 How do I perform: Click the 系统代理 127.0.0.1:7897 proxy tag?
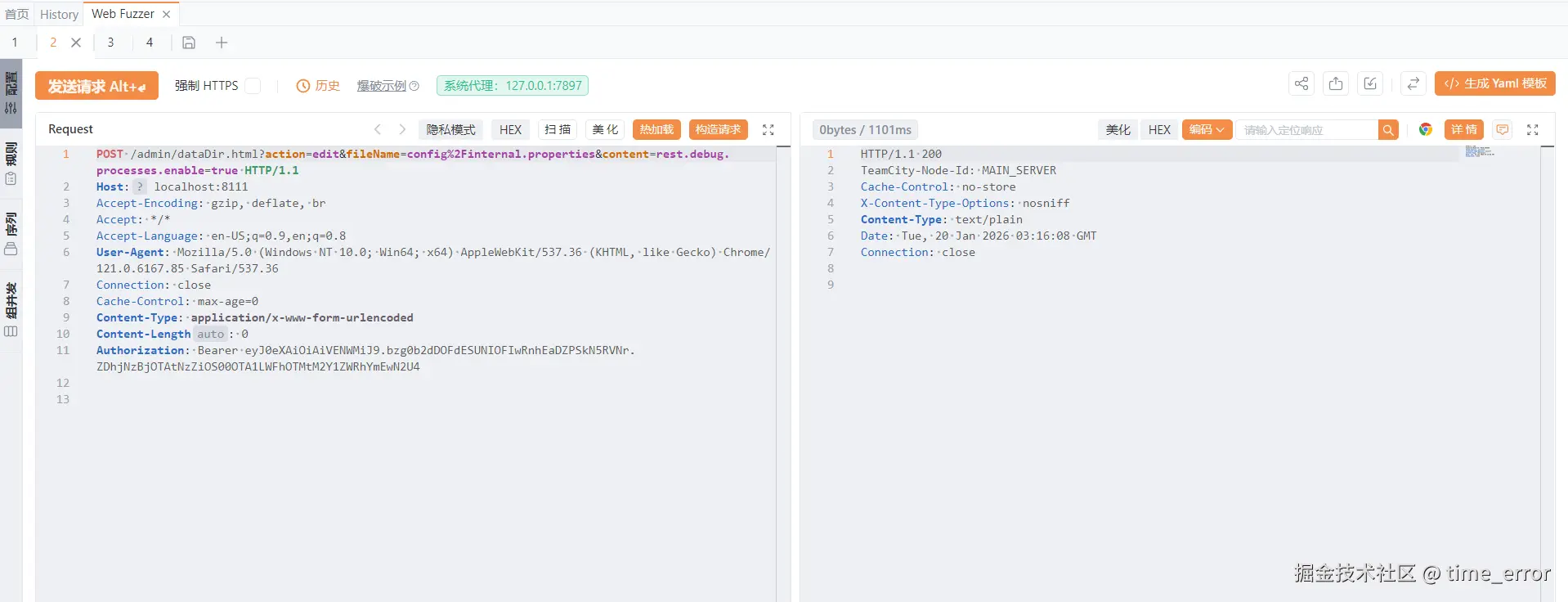(513, 85)
